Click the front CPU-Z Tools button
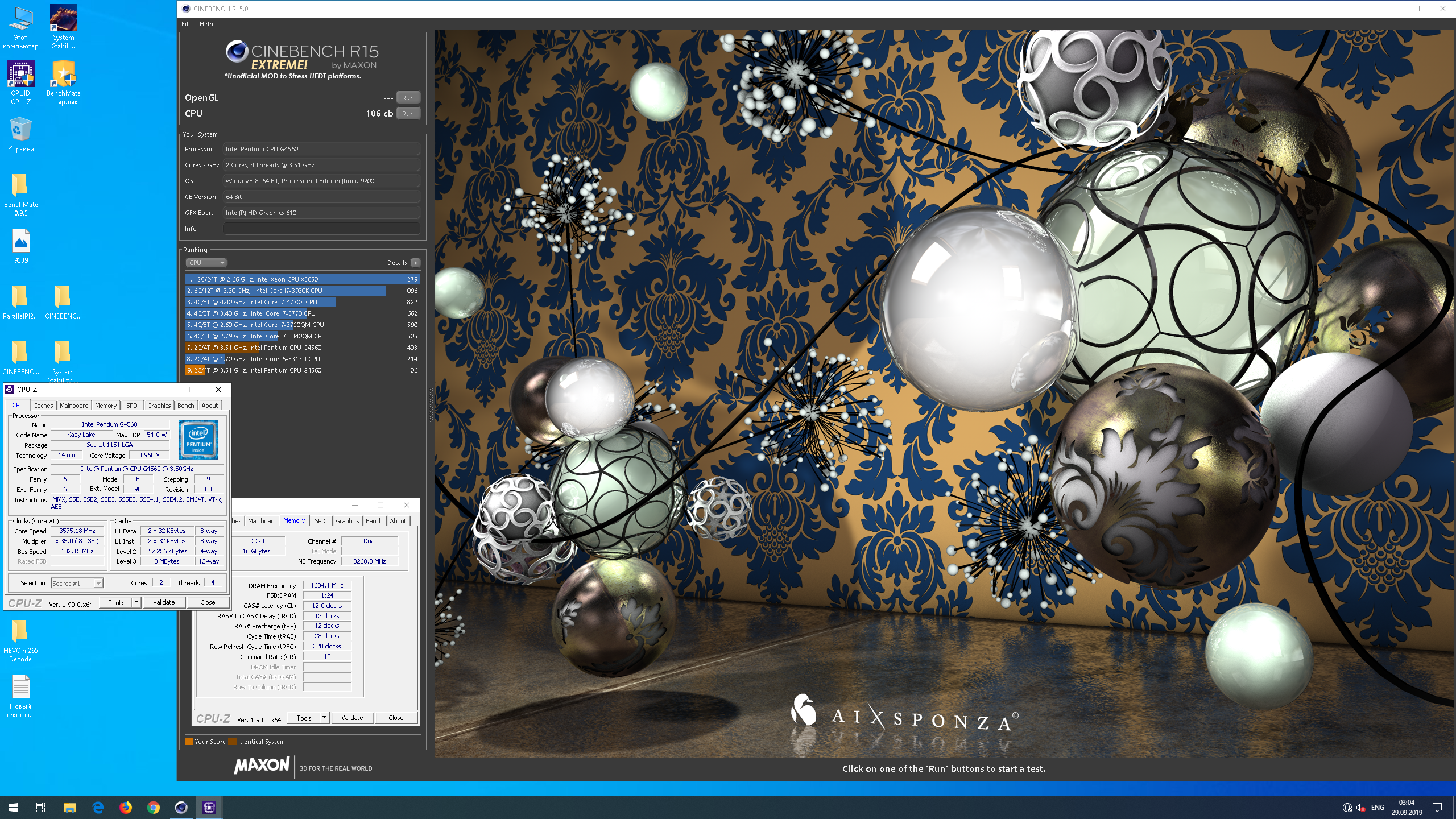The image size is (1456, 819). click(115, 602)
